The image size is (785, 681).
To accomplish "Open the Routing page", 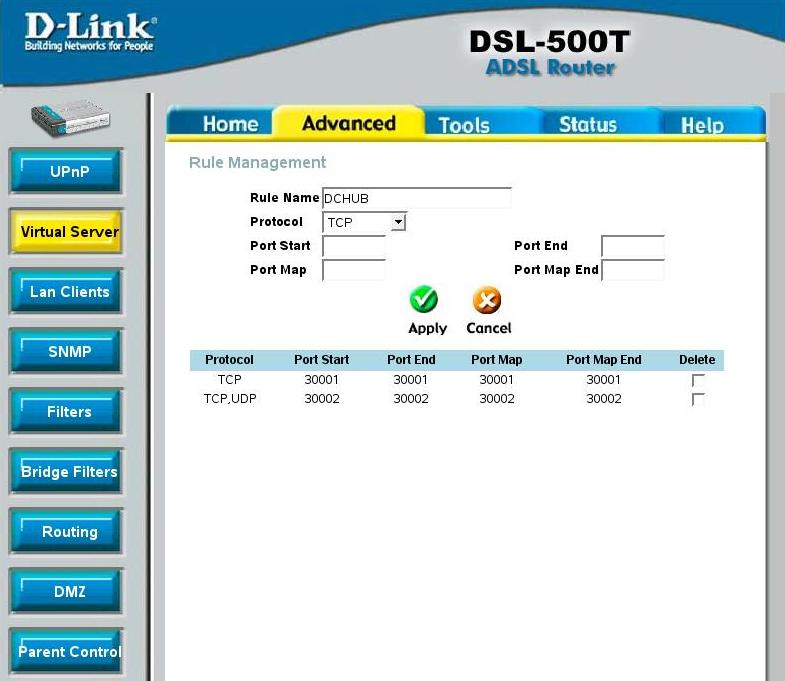I will pos(66,531).
